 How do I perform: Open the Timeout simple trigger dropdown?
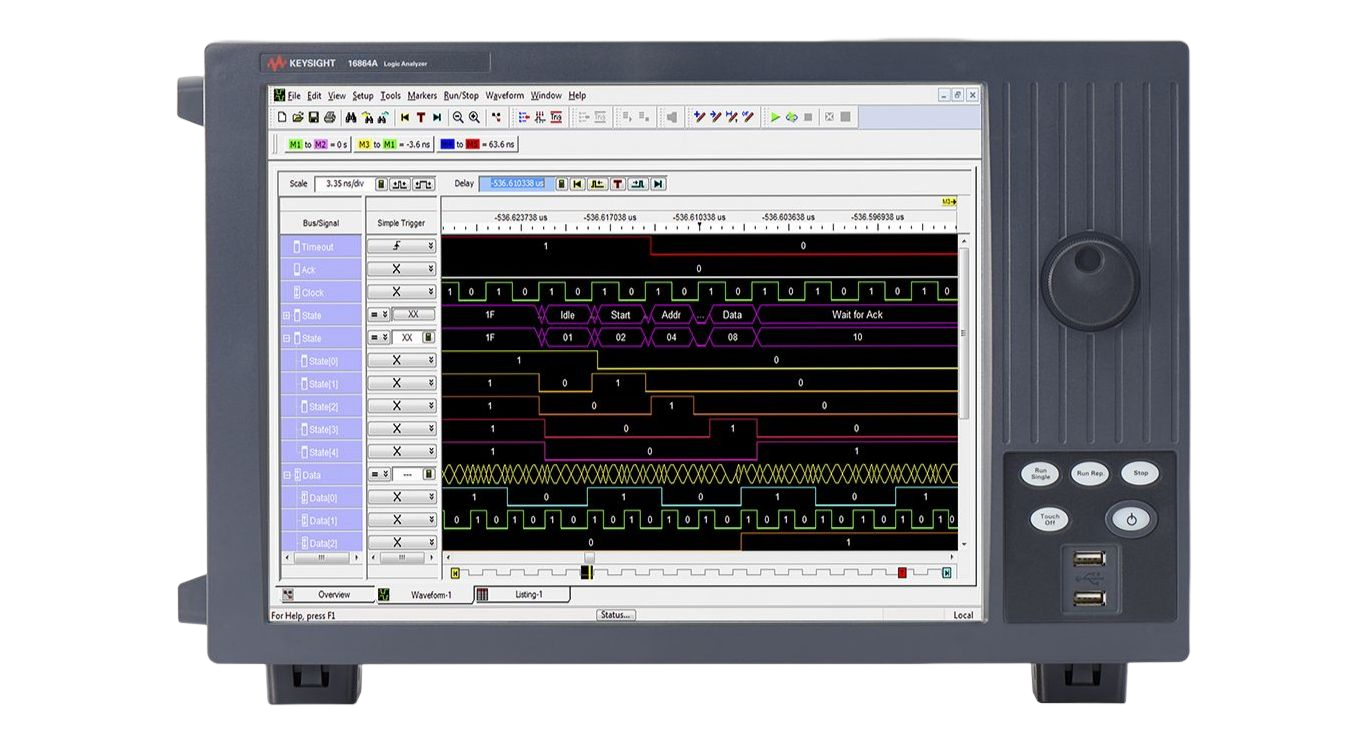click(431, 246)
